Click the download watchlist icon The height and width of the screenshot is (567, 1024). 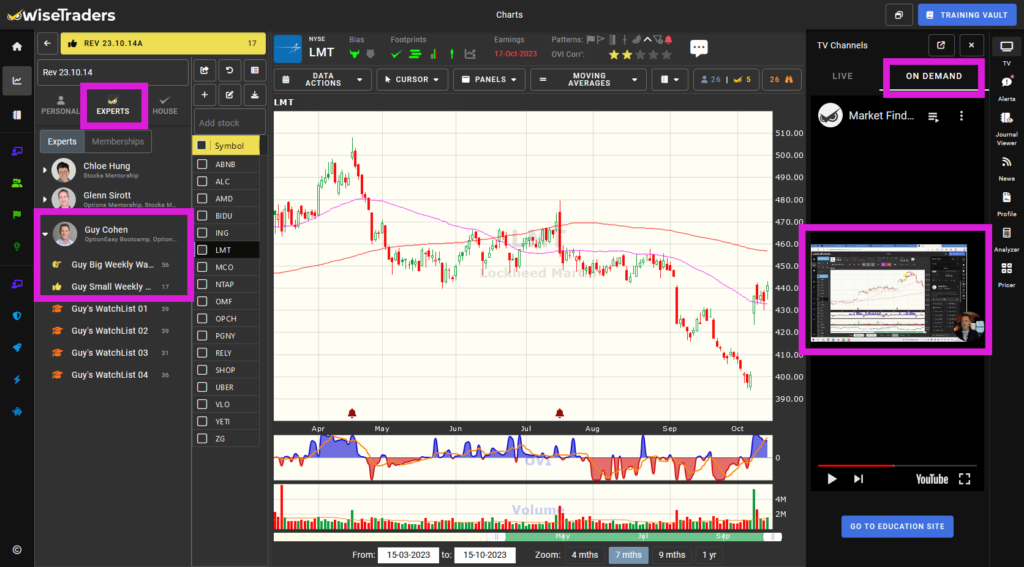pyautogui.click(x=254, y=95)
